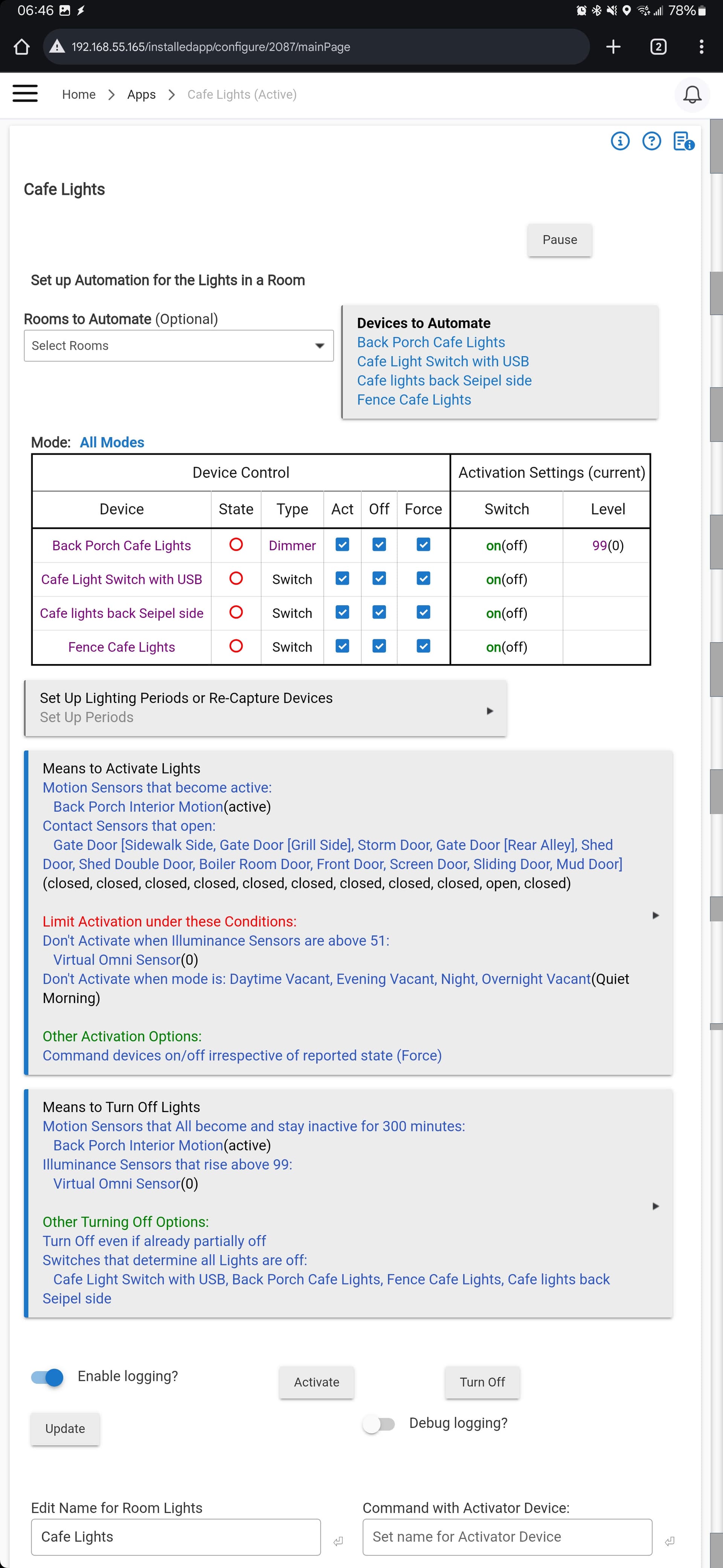Open a new browser tab
Screen dimensions: 723x1568
613,47
